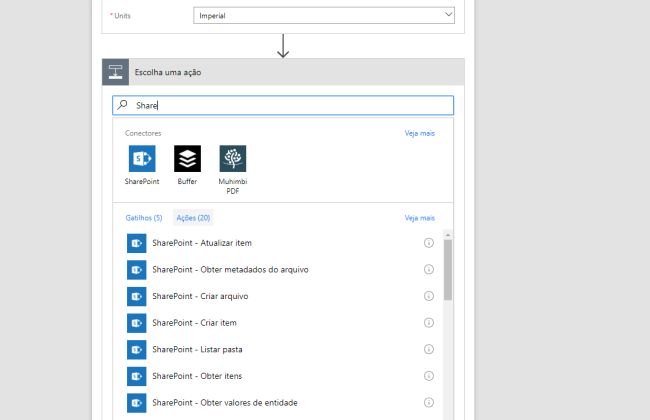Show info for Obter metadados do arquivo
The image size is (650, 420).
(x=429, y=269)
